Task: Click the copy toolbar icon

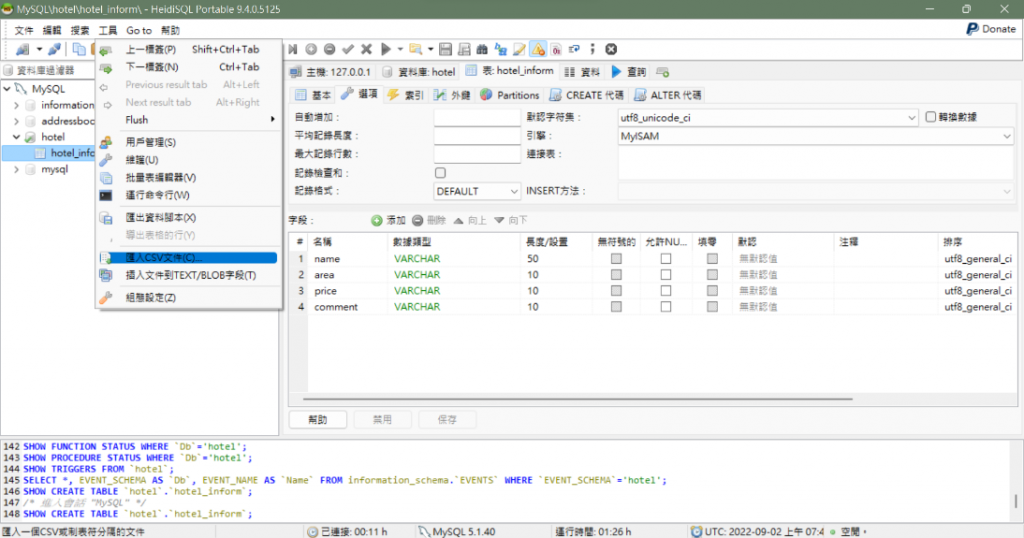Action: coord(79,49)
